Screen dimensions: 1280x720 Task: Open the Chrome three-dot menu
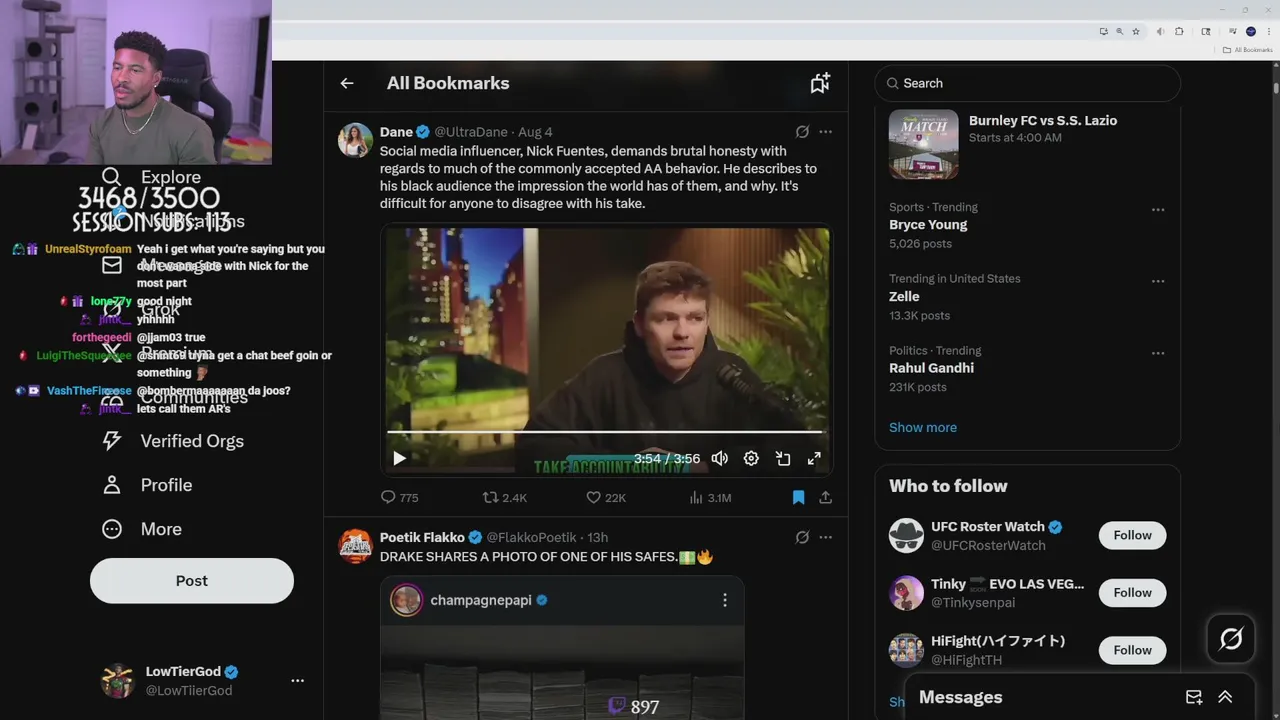pyautogui.click(x=1268, y=31)
